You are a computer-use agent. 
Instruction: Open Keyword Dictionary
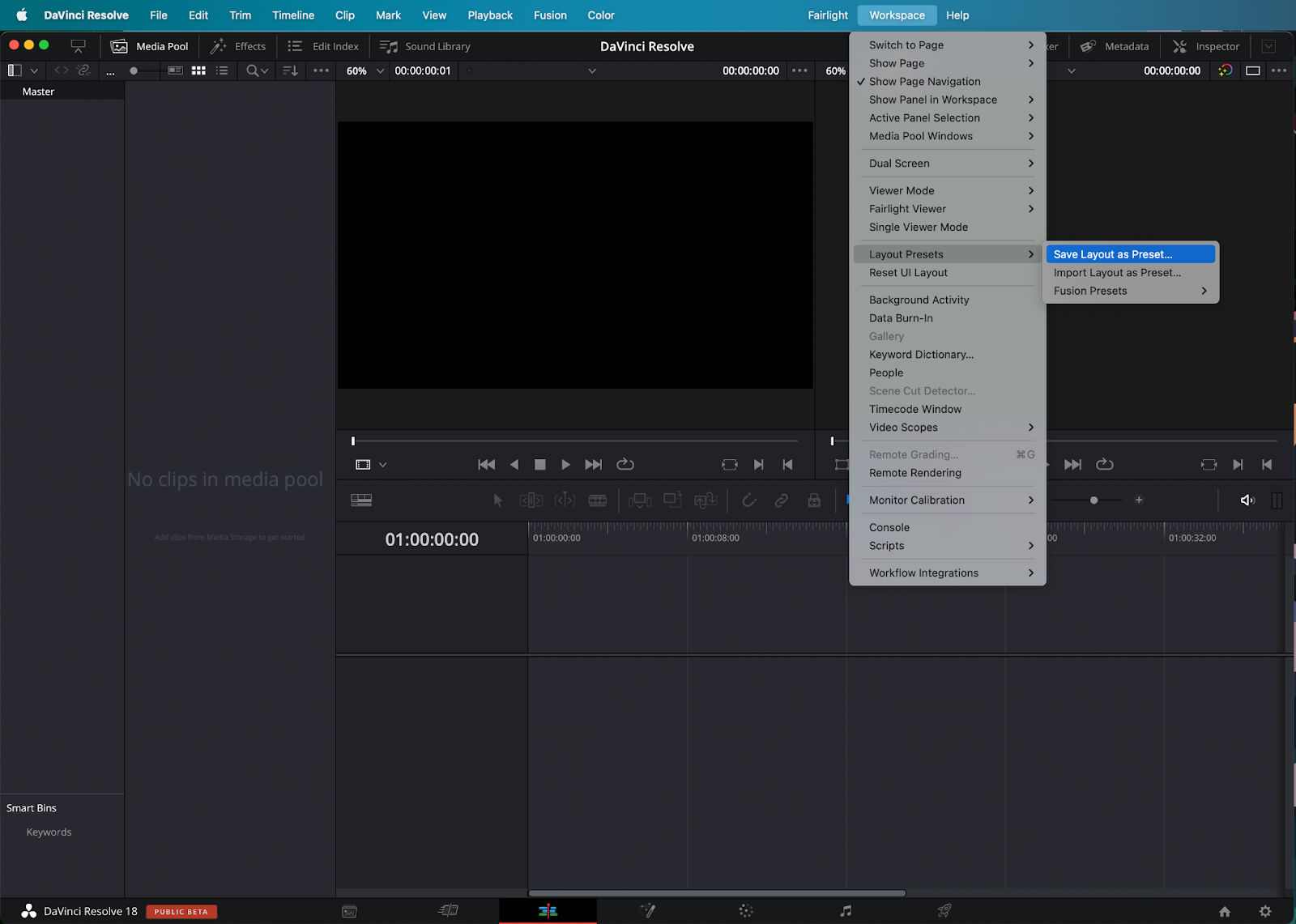(920, 354)
